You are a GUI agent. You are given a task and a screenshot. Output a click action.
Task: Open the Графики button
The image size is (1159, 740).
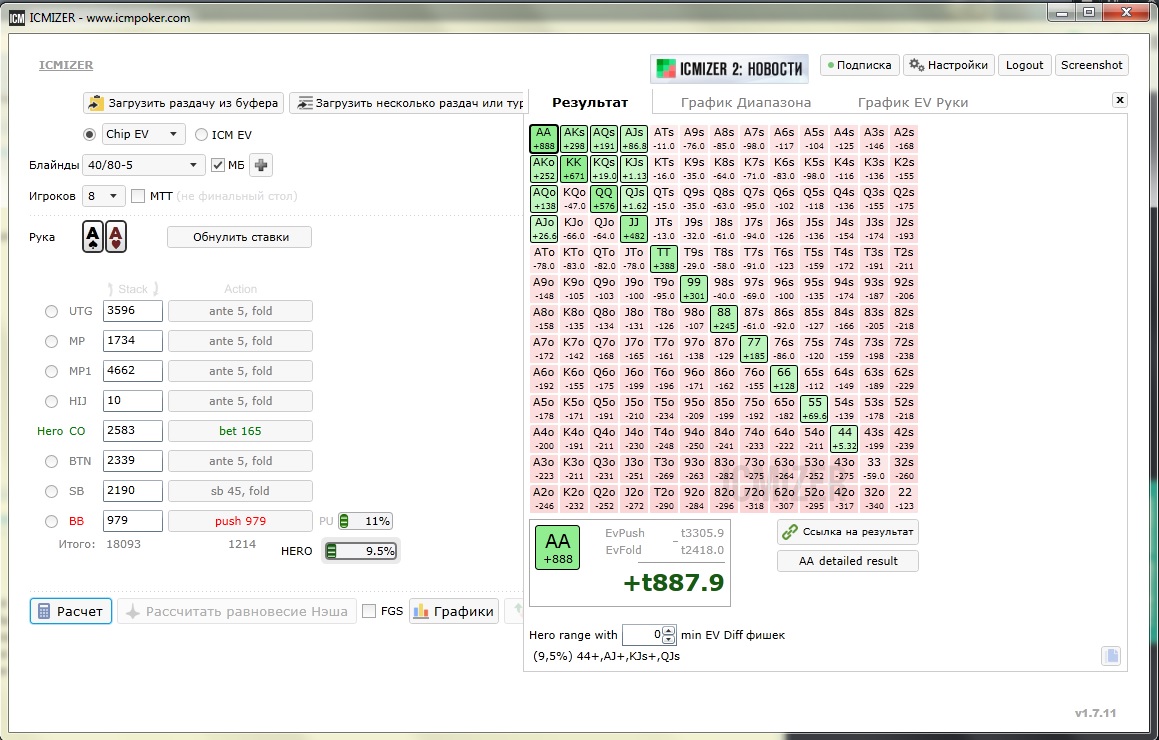(454, 611)
